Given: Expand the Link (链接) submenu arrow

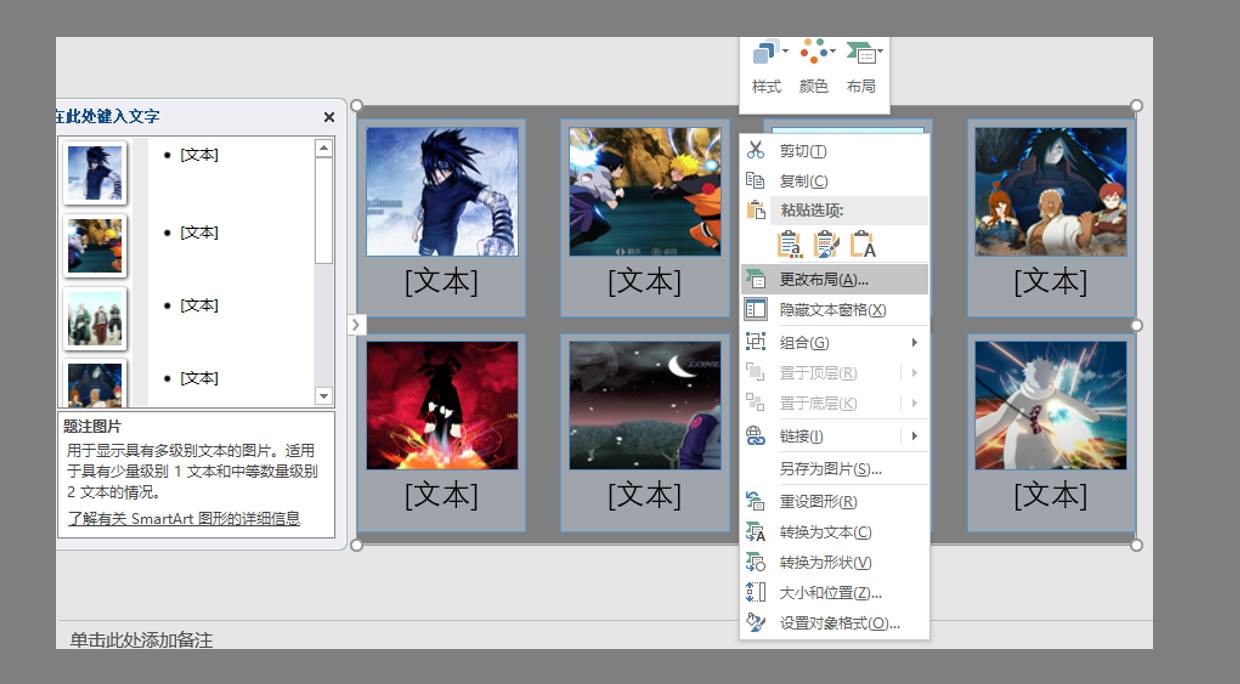Looking at the screenshot, I should [914, 436].
